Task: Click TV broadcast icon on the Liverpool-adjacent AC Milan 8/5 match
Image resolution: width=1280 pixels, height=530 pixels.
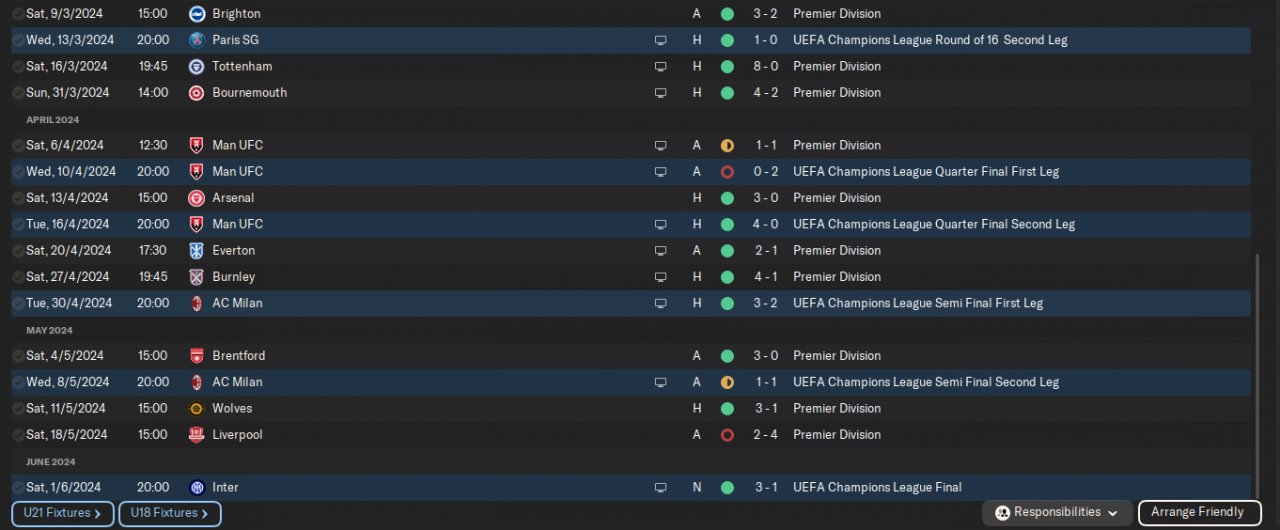Action: pyautogui.click(x=660, y=382)
